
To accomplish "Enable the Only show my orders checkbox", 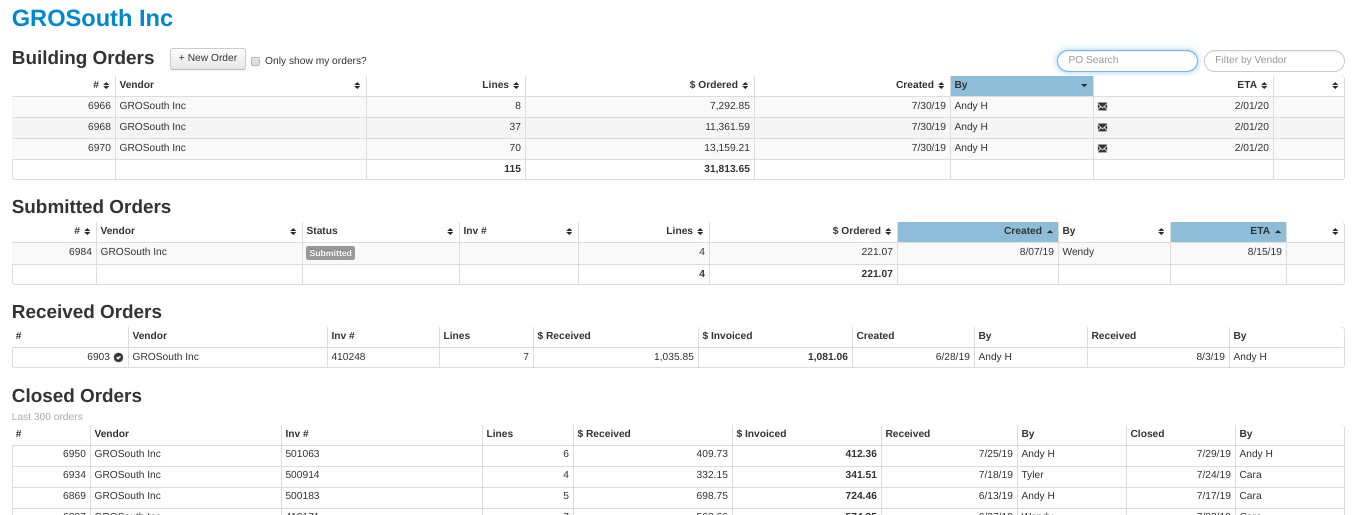I will pyautogui.click(x=256, y=61).
